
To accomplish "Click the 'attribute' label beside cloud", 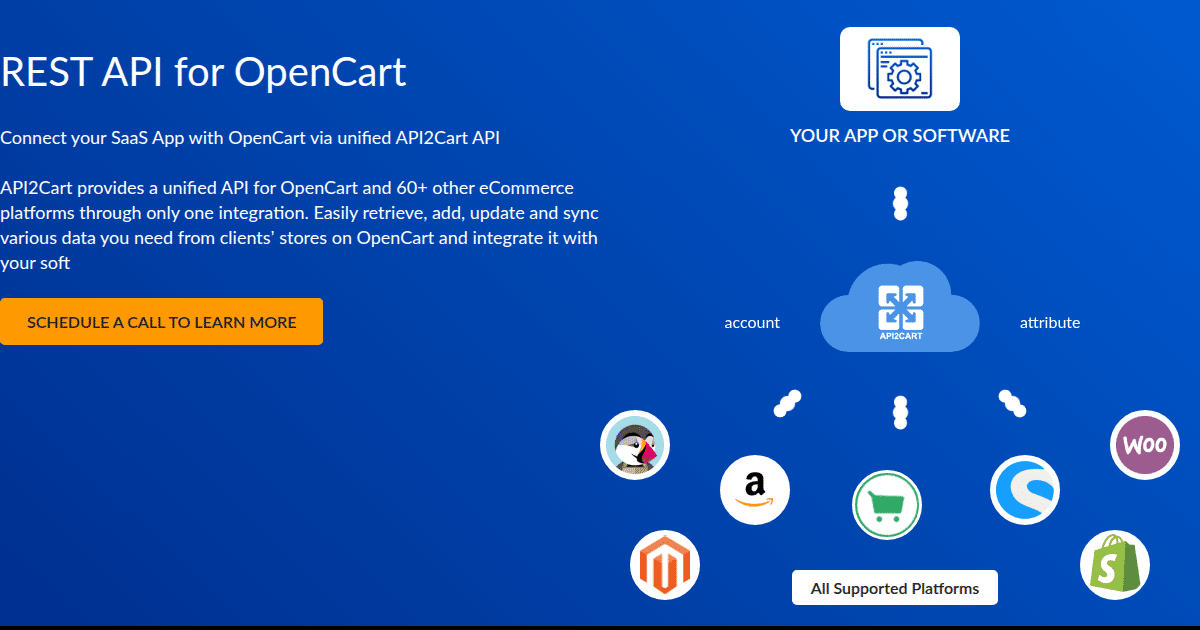I will pos(1050,322).
